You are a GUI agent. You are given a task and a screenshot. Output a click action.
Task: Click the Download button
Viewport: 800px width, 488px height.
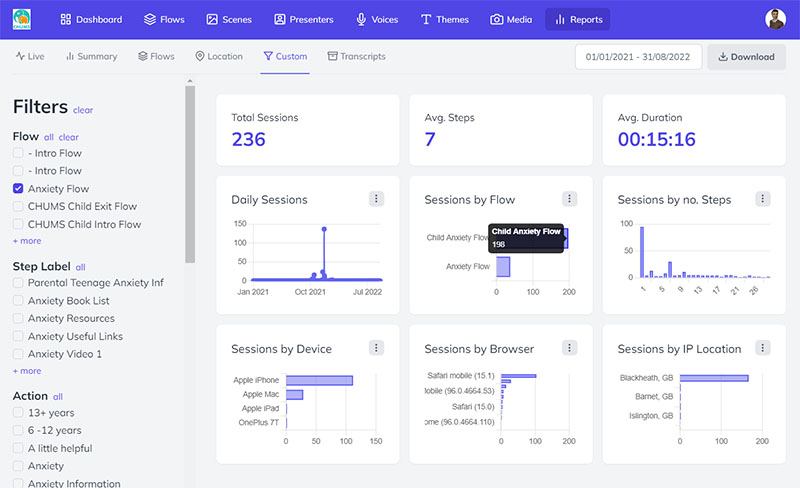click(746, 57)
